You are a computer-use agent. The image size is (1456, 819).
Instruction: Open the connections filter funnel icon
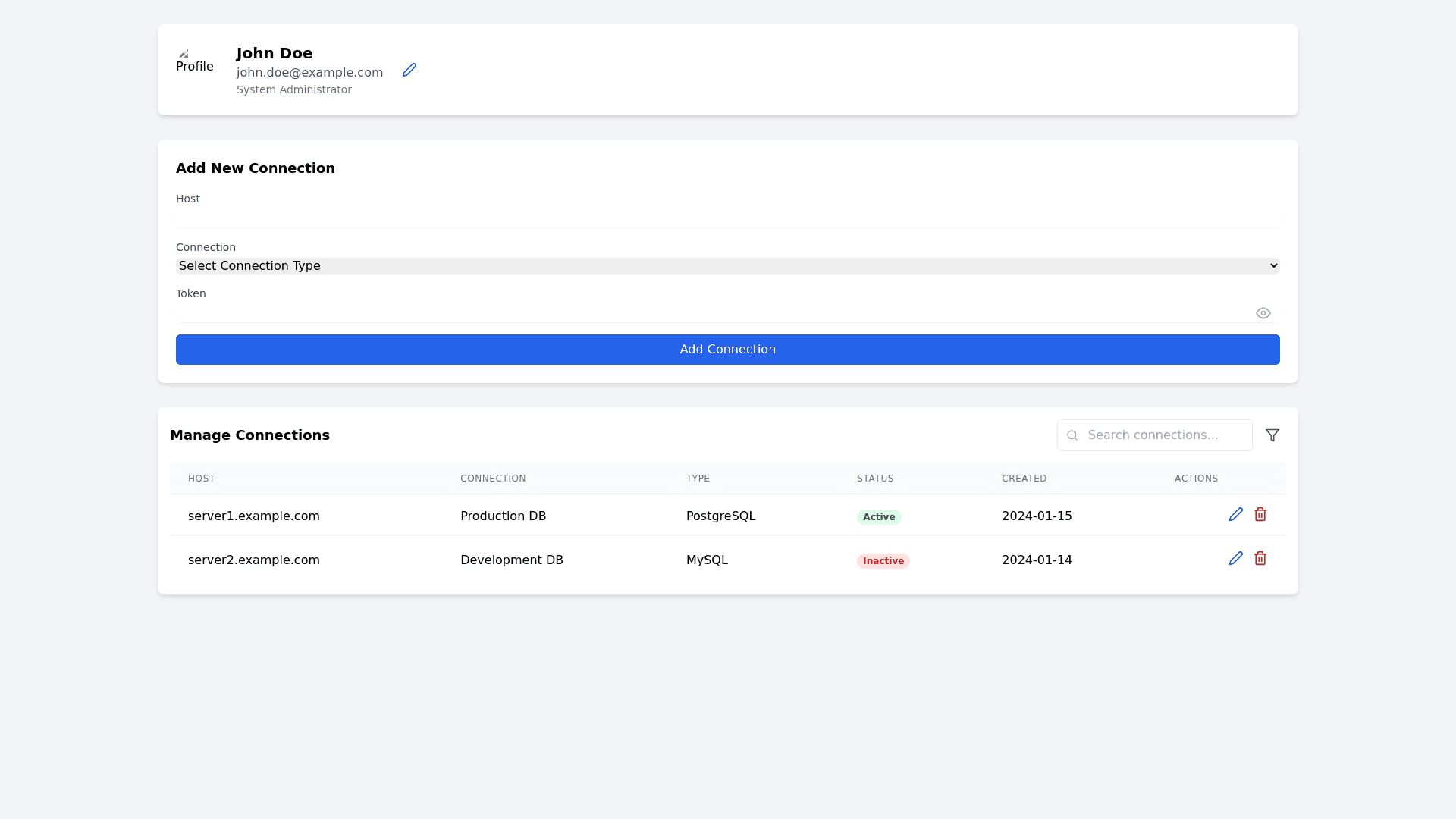pos(1272,435)
